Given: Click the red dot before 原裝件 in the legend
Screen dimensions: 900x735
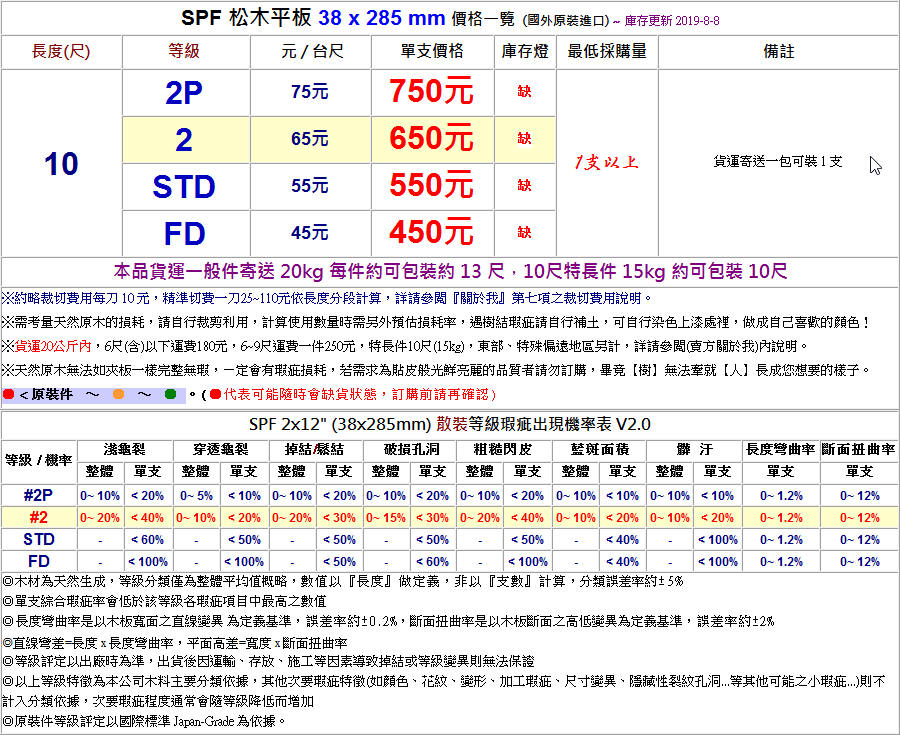Looking at the screenshot, I should pos(8,394).
